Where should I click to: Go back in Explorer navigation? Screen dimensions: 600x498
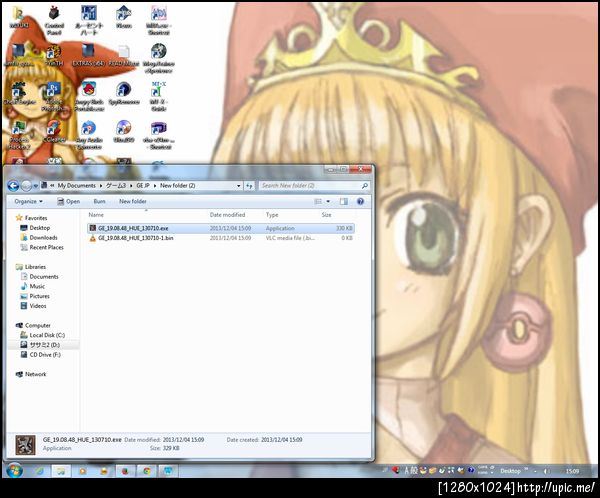click(x=13, y=186)
